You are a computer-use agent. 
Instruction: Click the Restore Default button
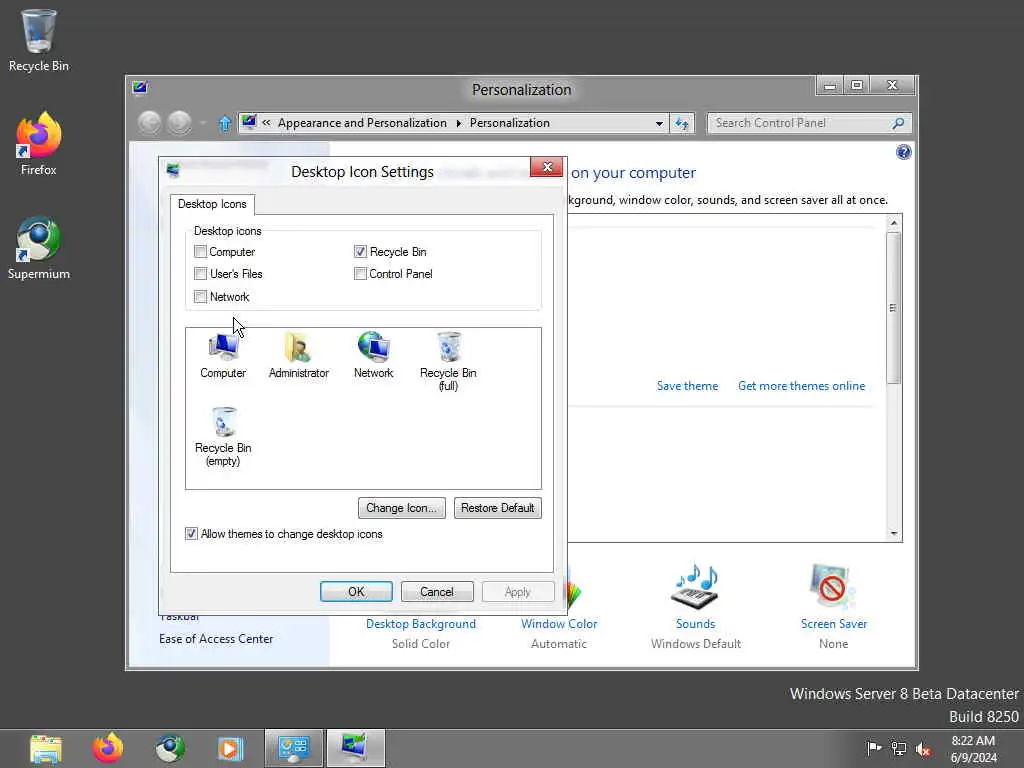[x=498, y=508]
